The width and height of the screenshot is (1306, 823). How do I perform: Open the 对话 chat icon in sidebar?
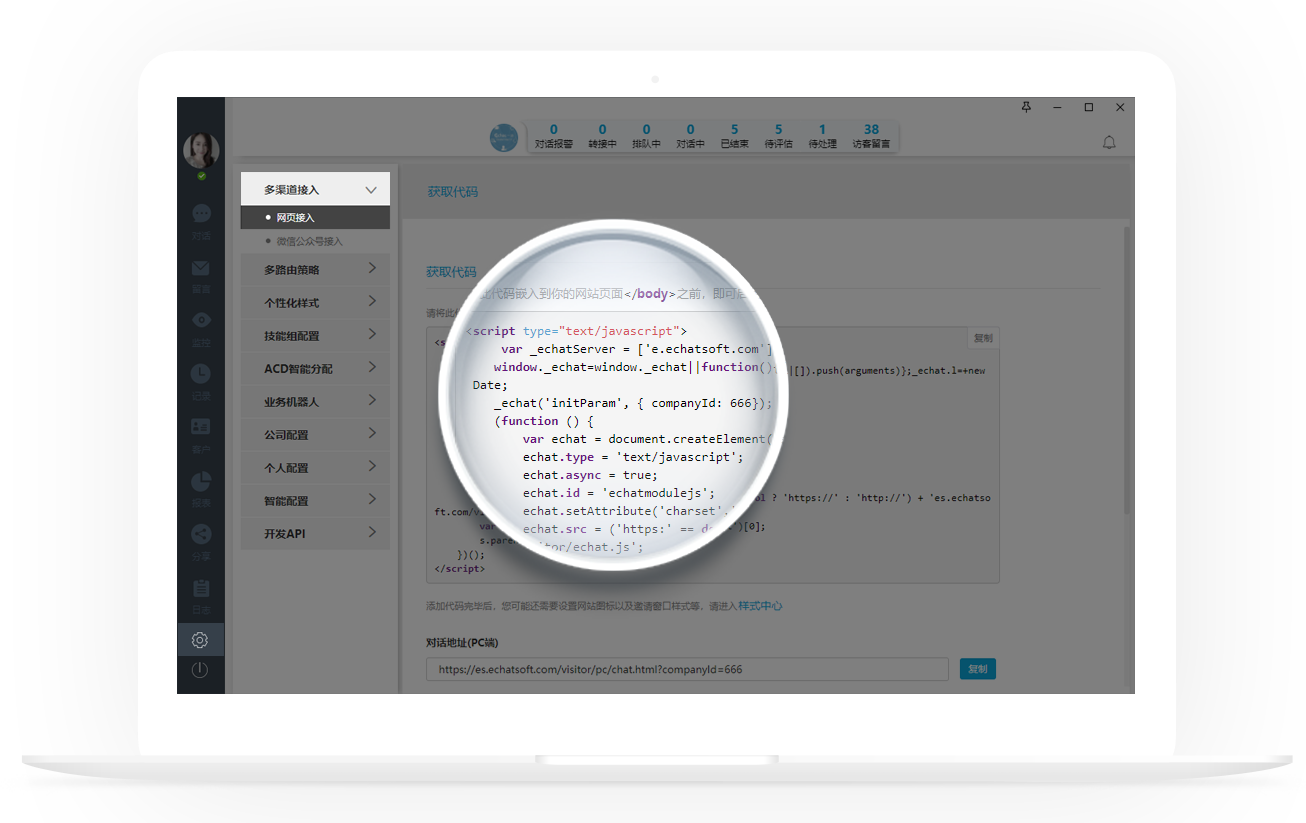[x=201, y=214]
